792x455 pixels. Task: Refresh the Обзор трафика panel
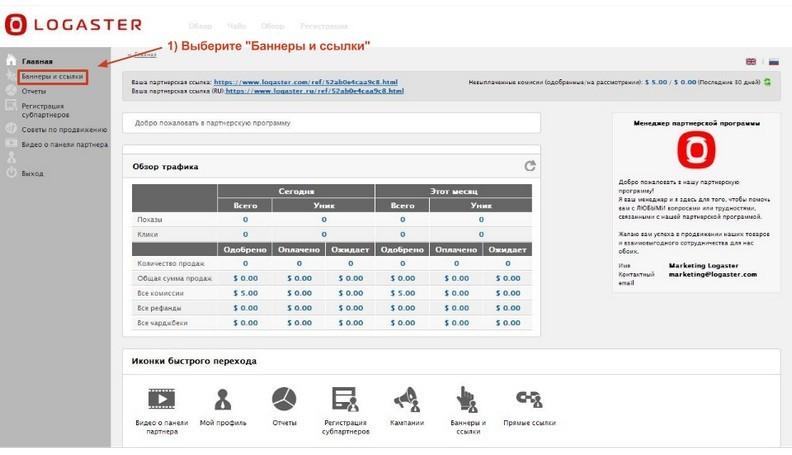click(529, 166)
